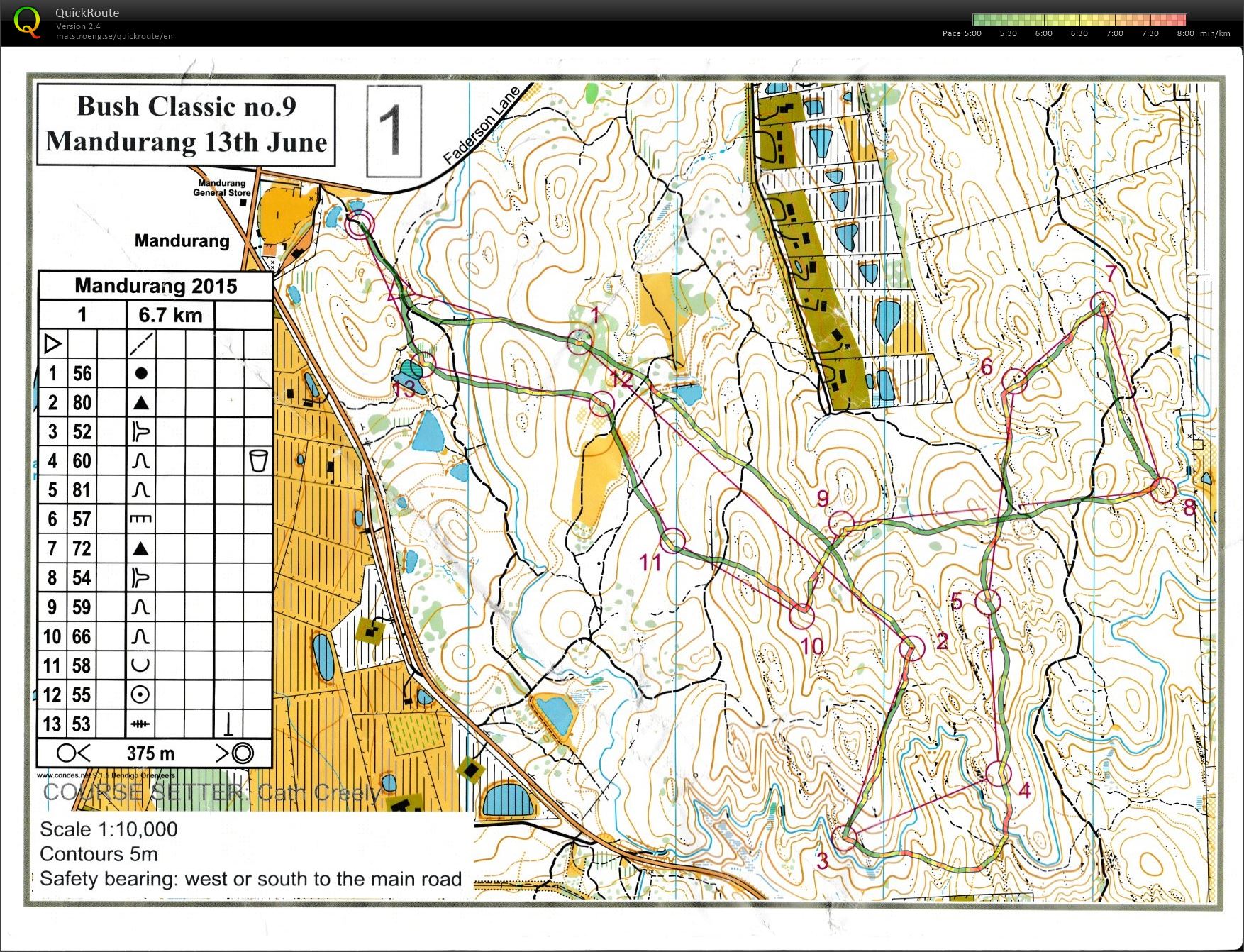Click the QuickRoute Q logo
The width and height of the screenshot is (1244, 952).
pyautogui.click(x=27, y=23)
